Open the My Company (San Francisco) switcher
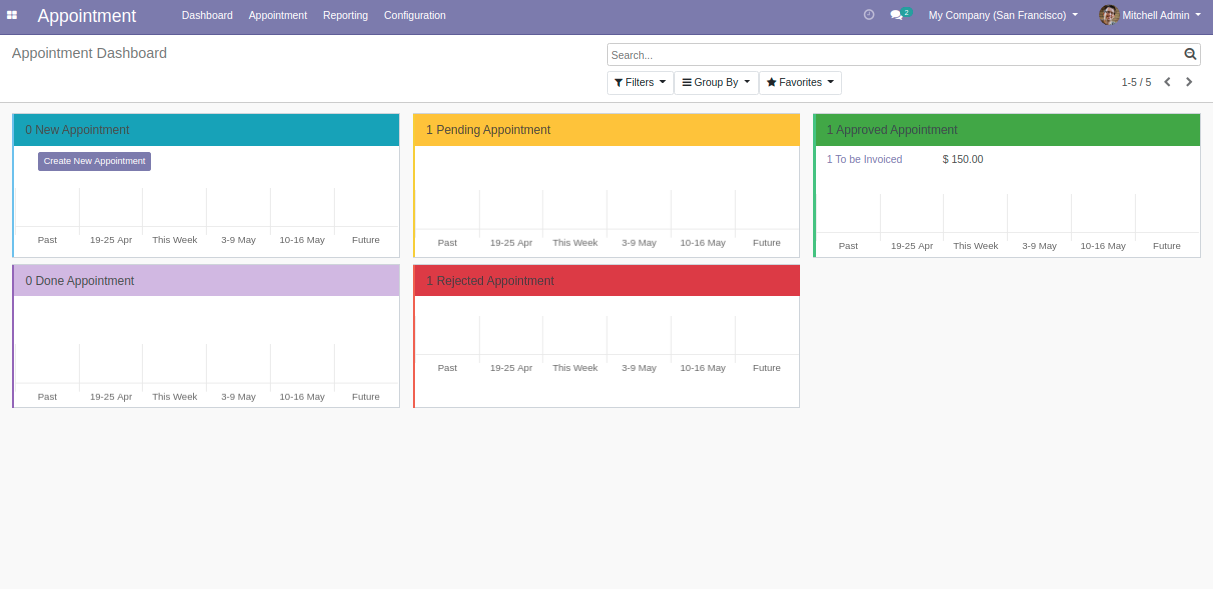 [x=1002, y=15]
